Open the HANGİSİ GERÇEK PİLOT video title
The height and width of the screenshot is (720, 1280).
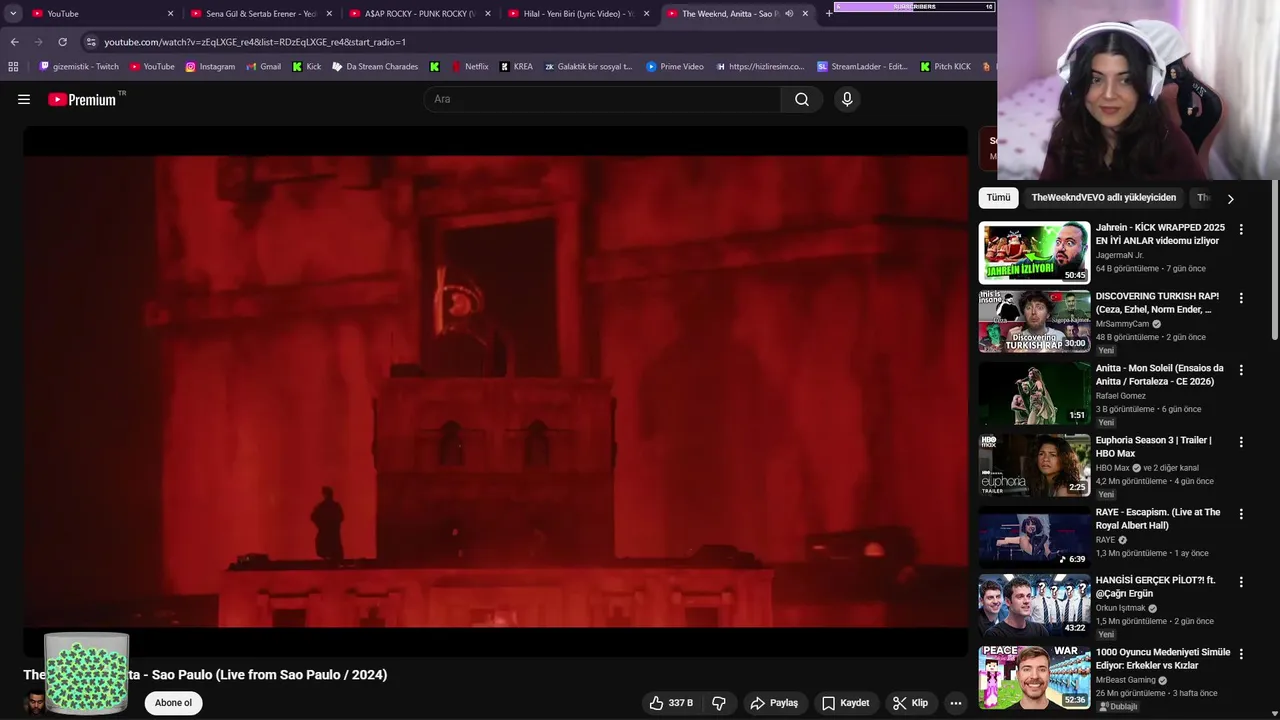tap(1156, 587)
